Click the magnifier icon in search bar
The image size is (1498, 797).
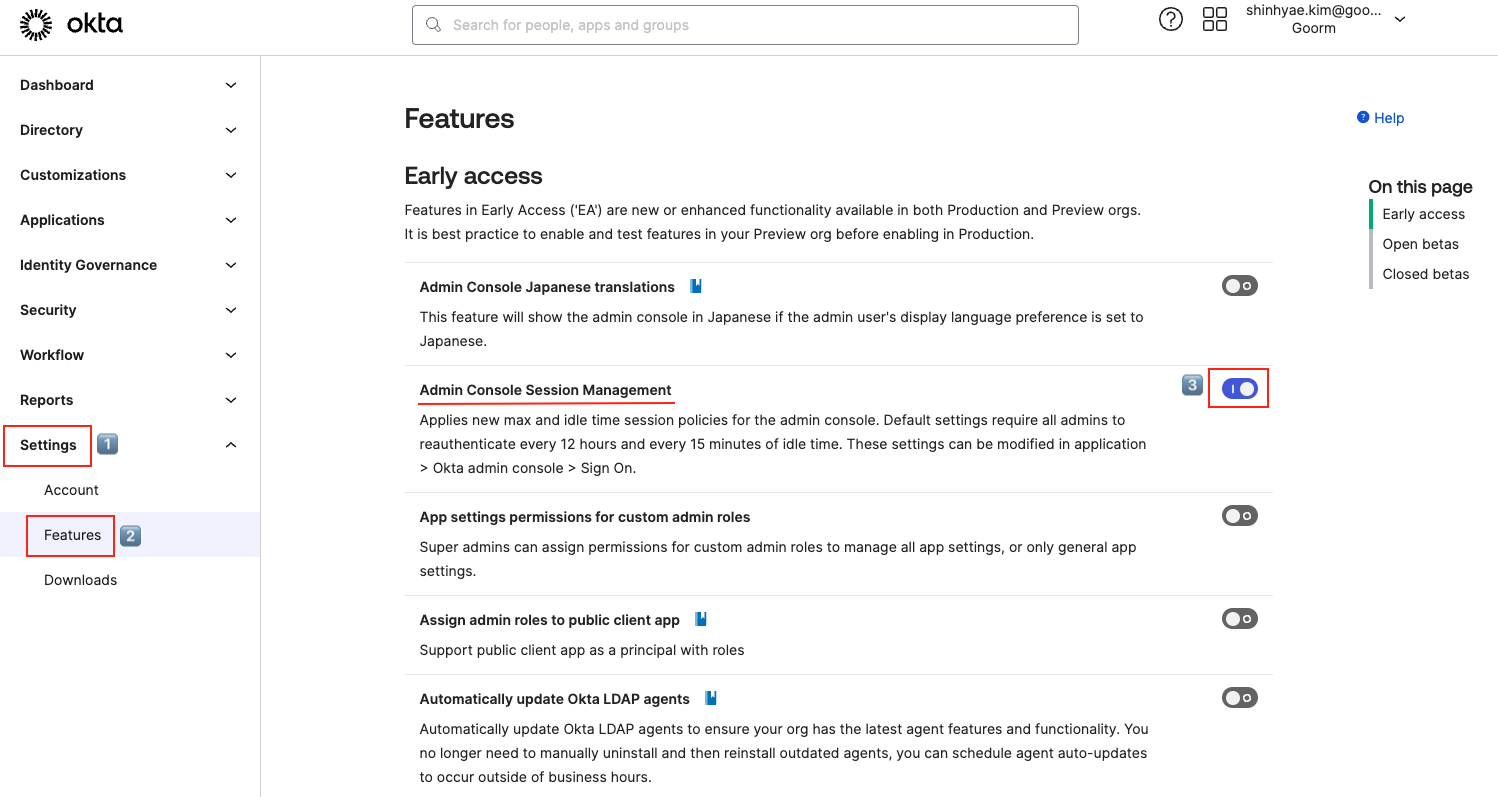pos(433,25)
